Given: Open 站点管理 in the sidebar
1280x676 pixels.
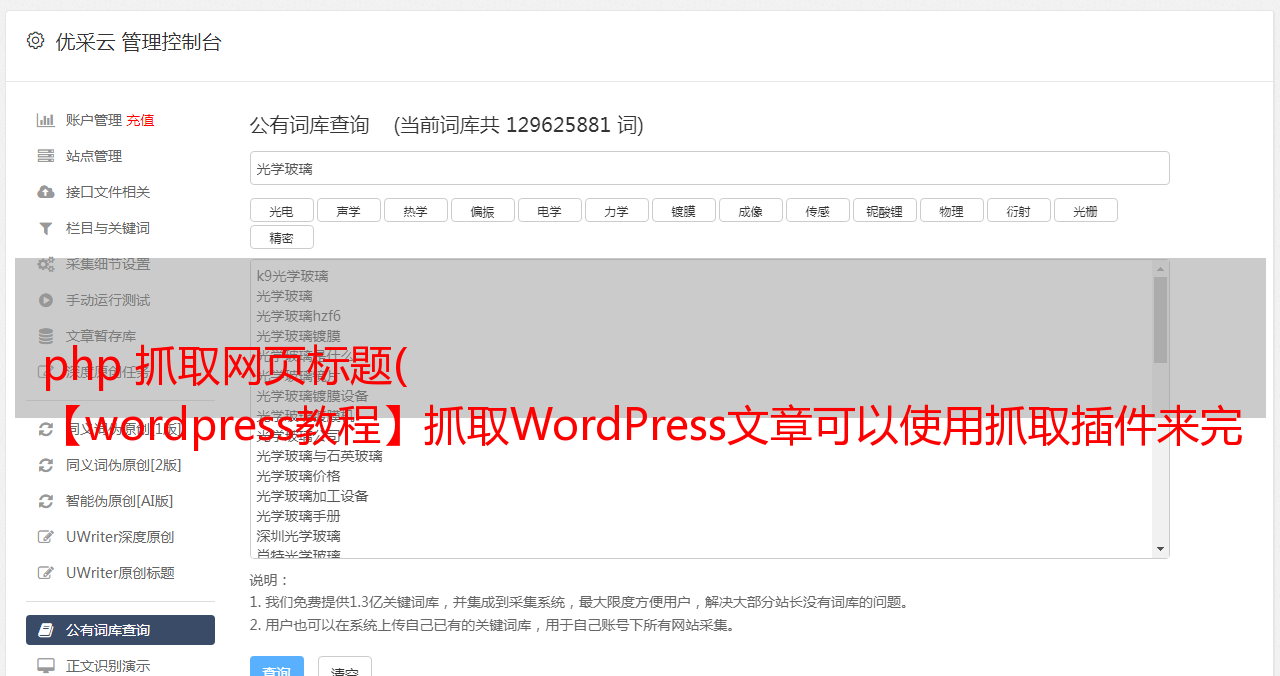Looking at the screenshot, I should (94, 156).
